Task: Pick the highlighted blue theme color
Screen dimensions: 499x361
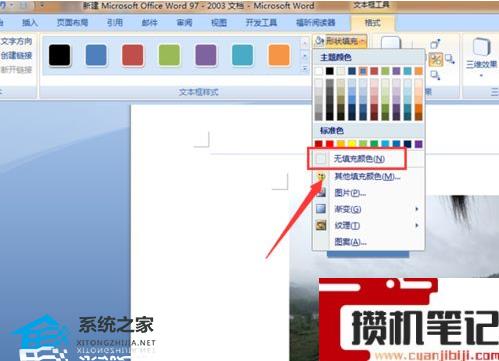Action: pyautogui.click(x=363, y=71)
